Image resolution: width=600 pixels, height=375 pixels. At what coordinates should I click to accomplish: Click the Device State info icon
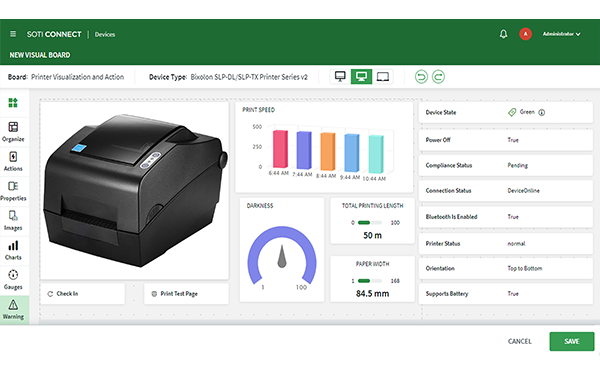click(x=541, y=112)
